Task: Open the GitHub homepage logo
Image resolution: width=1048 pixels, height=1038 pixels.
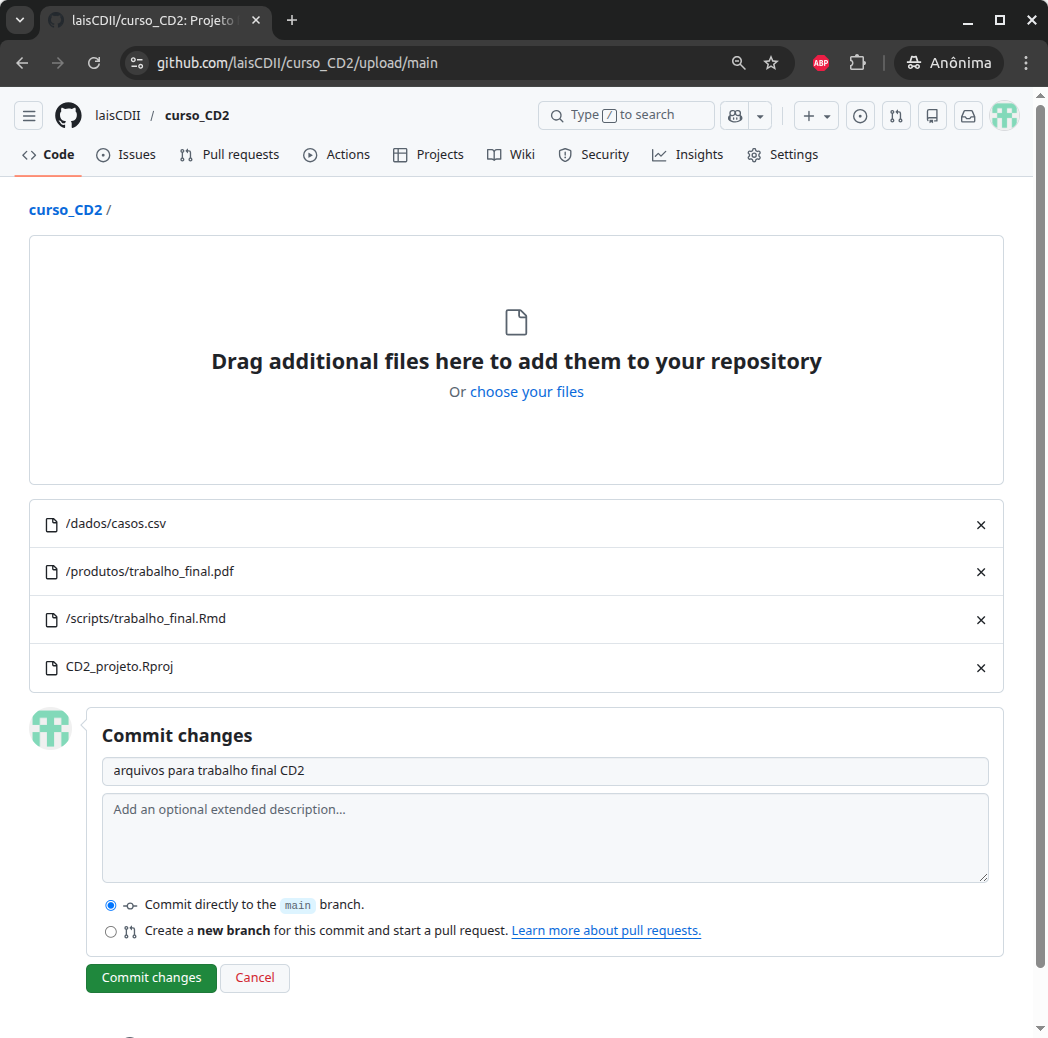Action: coord(68,116)
